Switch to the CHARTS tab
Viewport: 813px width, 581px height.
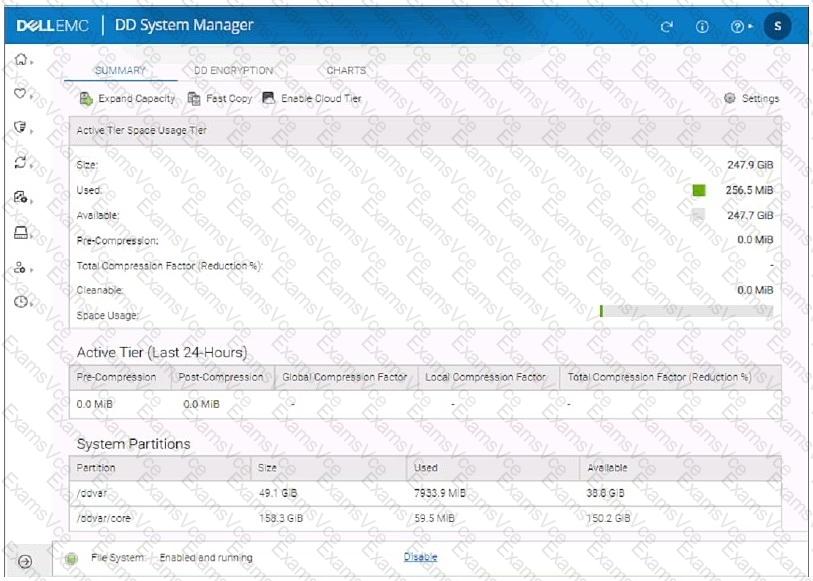tap(346, 70)
